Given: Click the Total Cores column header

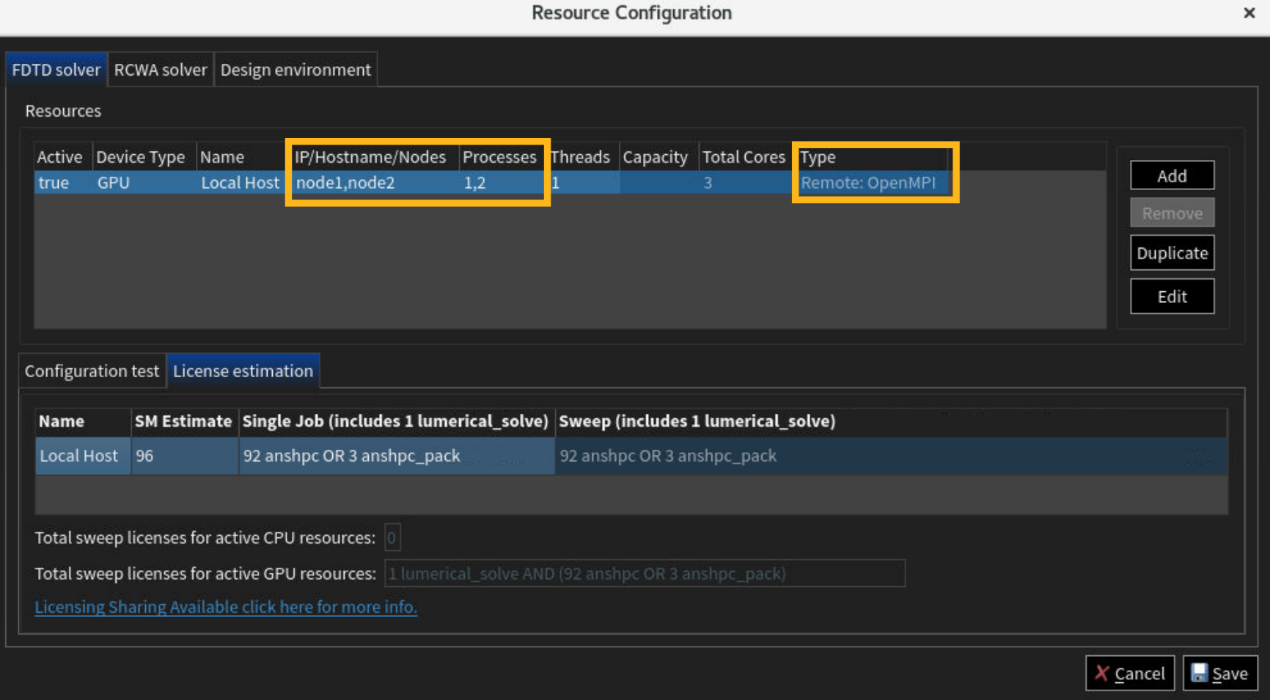Looking at the screenshot, I should click(743, 157).
